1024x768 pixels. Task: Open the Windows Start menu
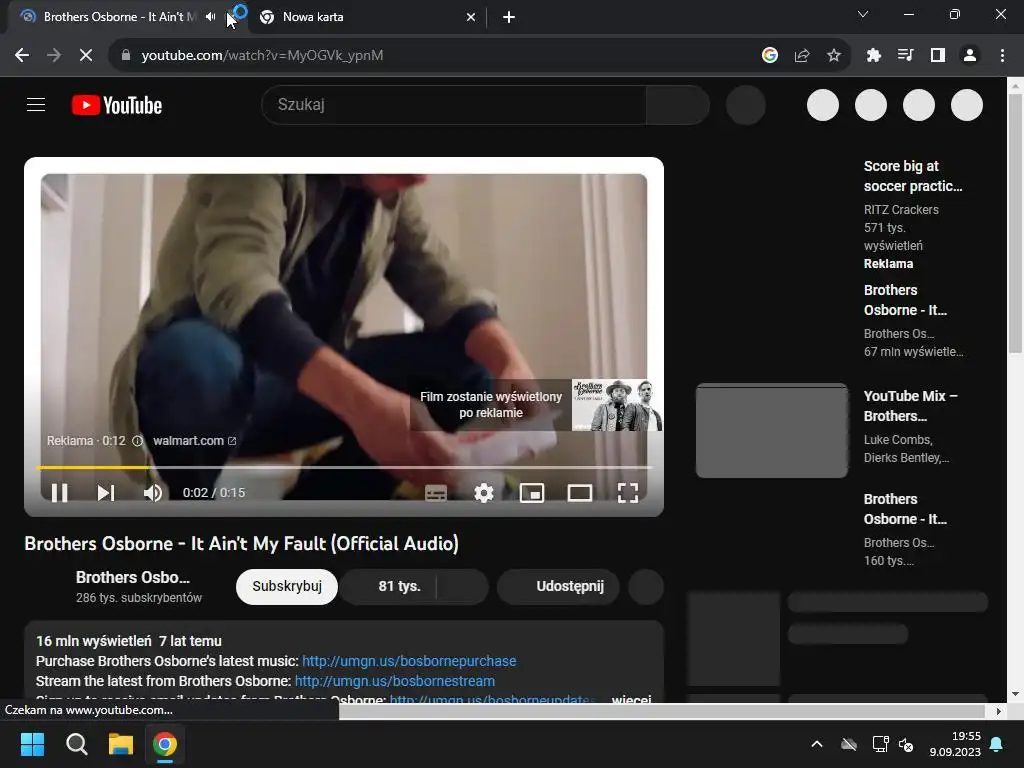32,744
